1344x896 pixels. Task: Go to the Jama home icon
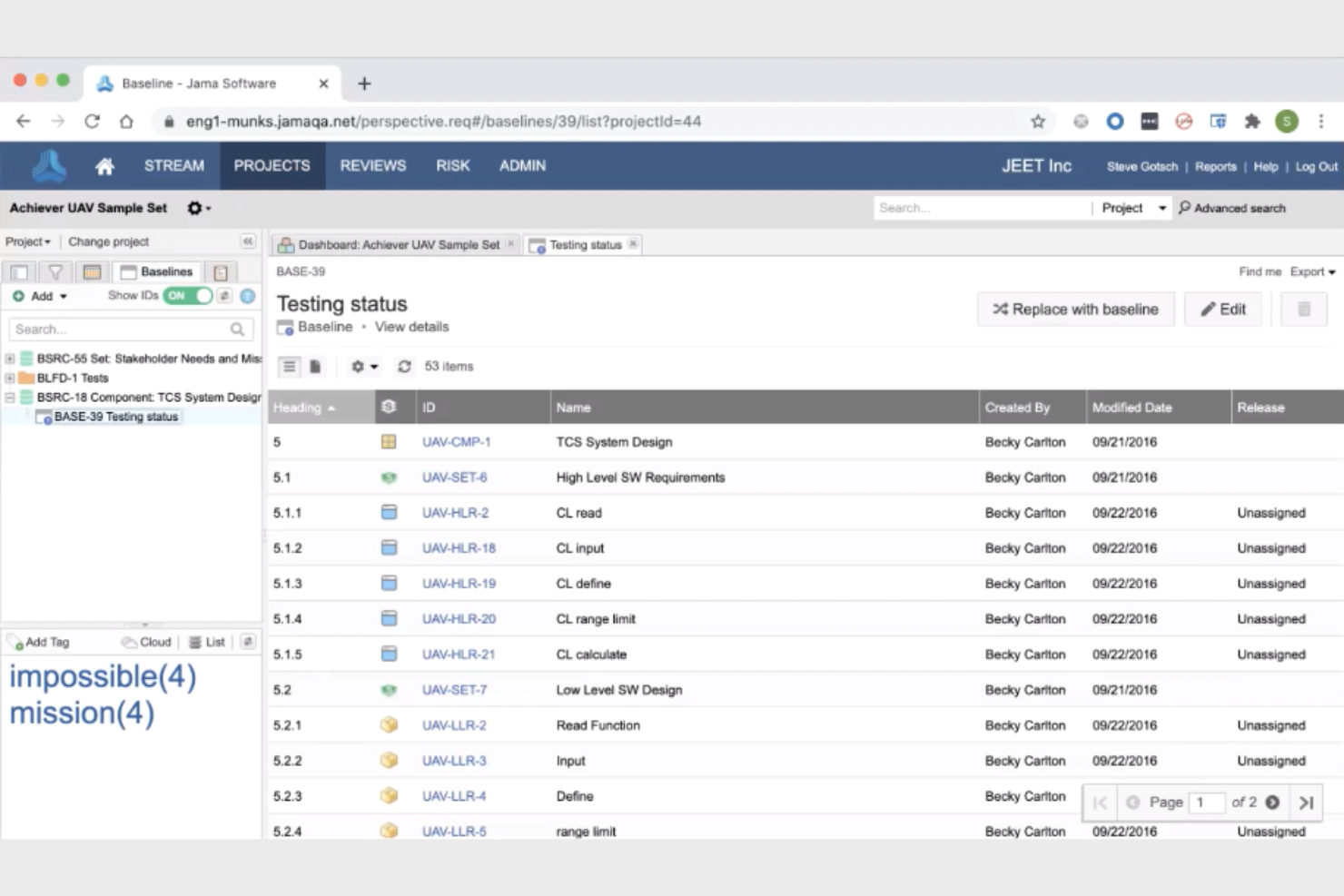coord(104,166)
